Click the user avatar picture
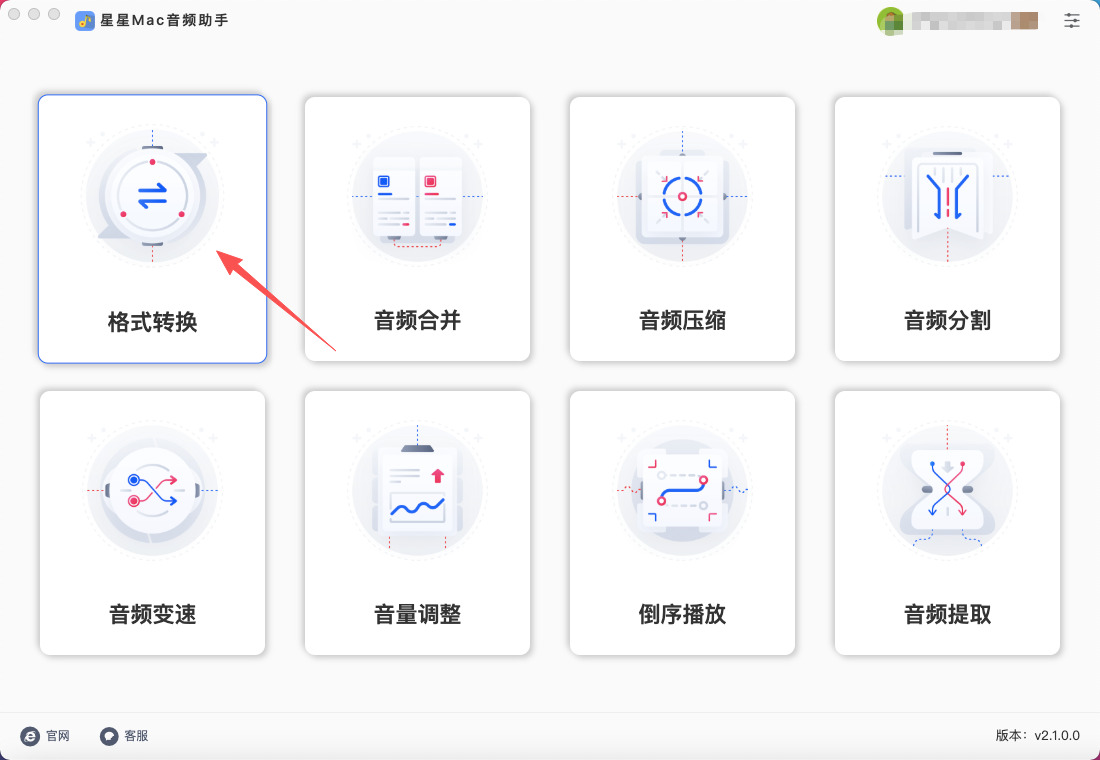Screen dimensions: 1100x760 [x=890, y=20]
